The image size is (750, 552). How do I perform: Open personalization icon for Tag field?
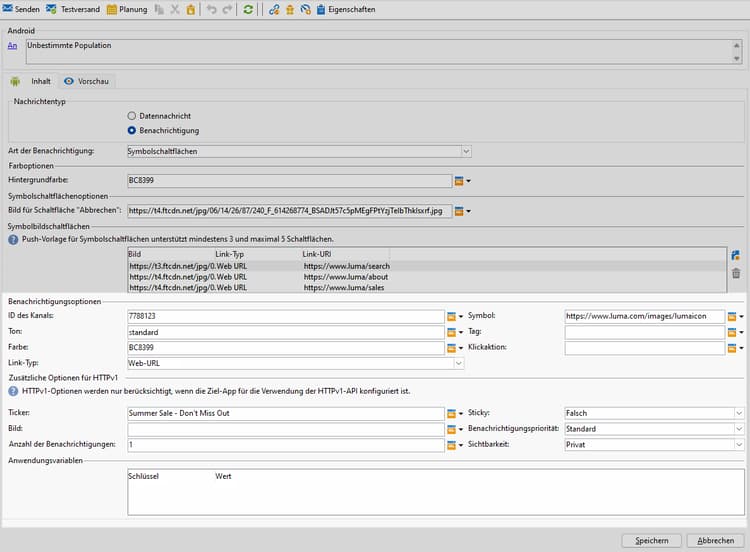click(735, 332)
